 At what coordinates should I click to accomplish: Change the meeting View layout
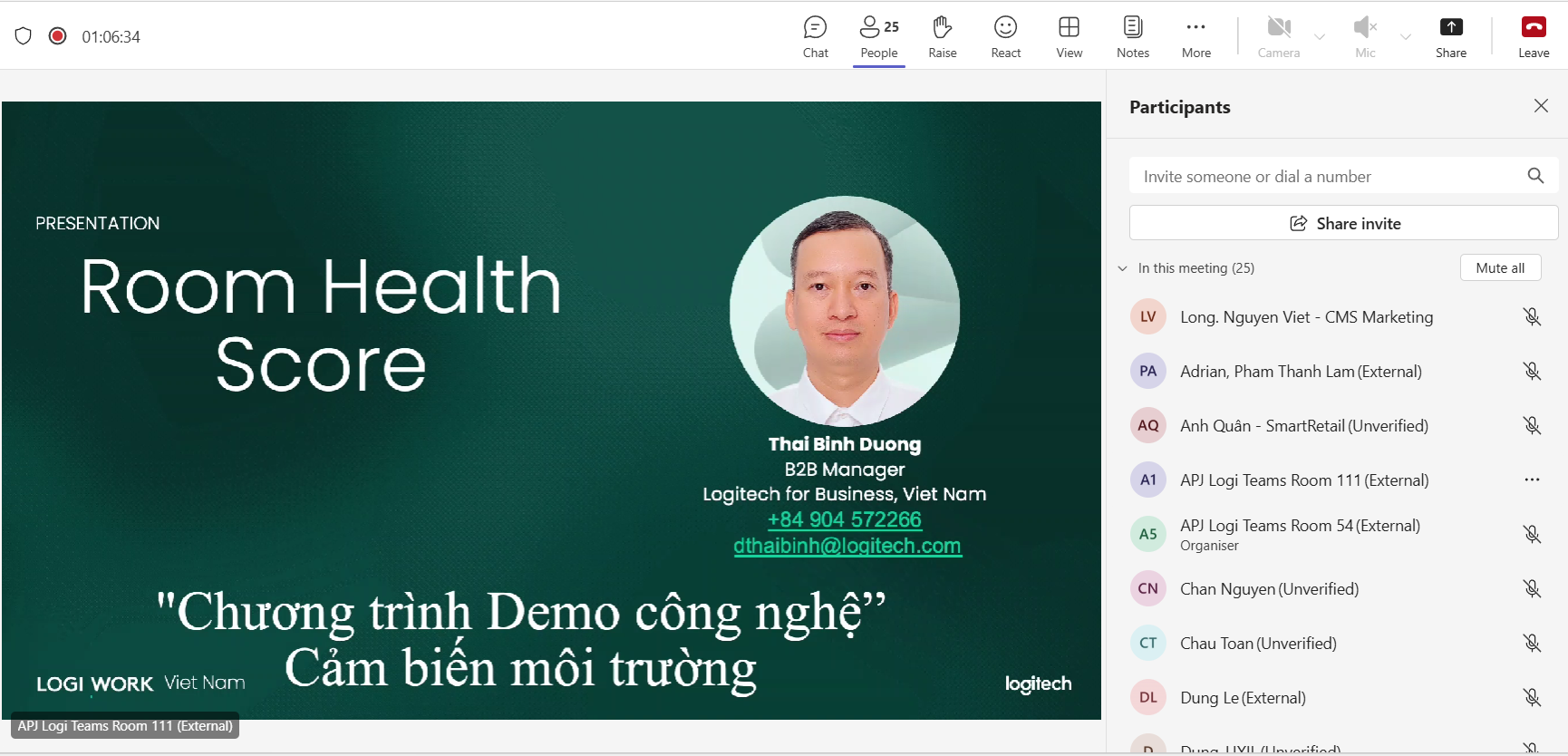(1069, 36)
